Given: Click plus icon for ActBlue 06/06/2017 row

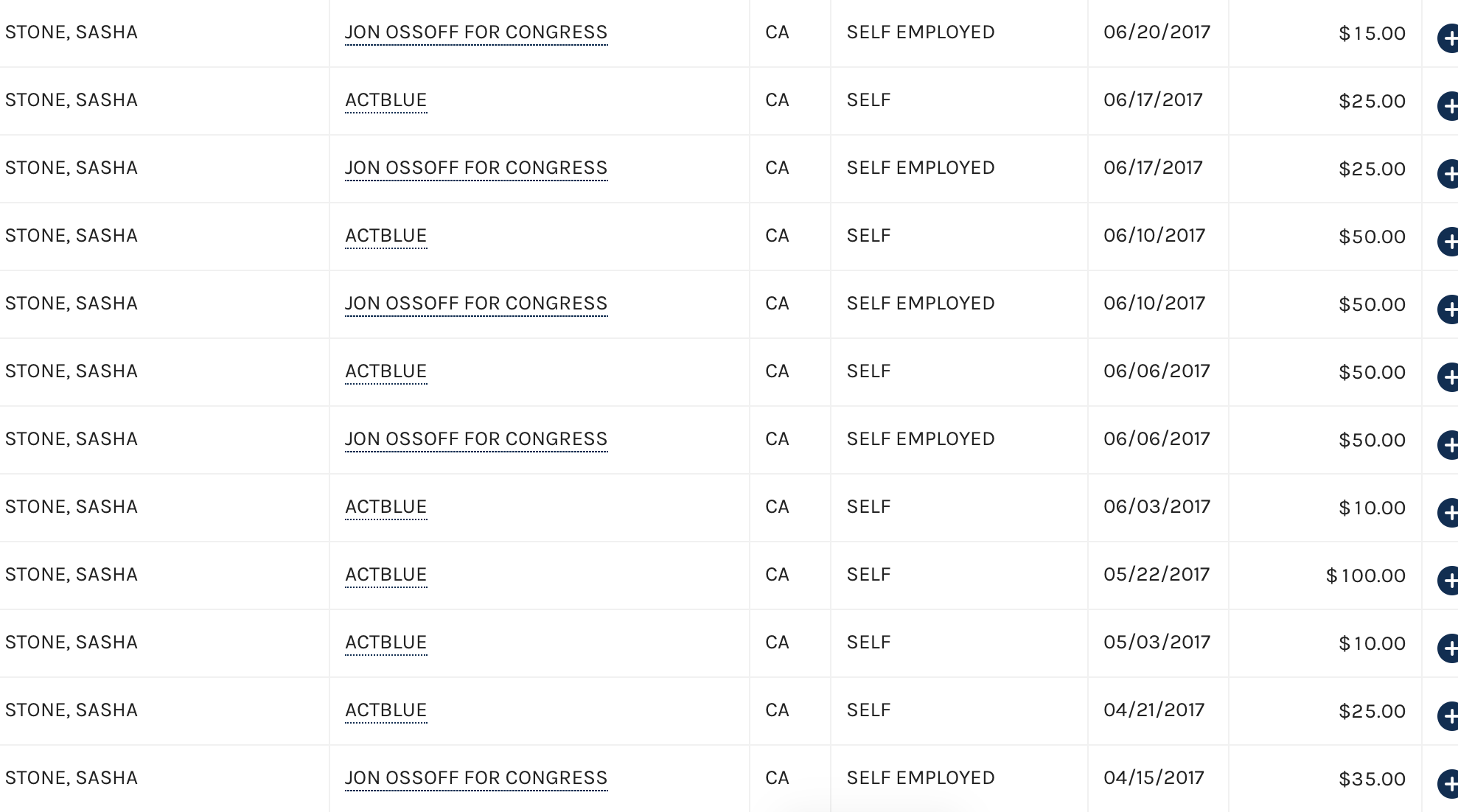Looking at the screenshot, I should [1448, 377].
